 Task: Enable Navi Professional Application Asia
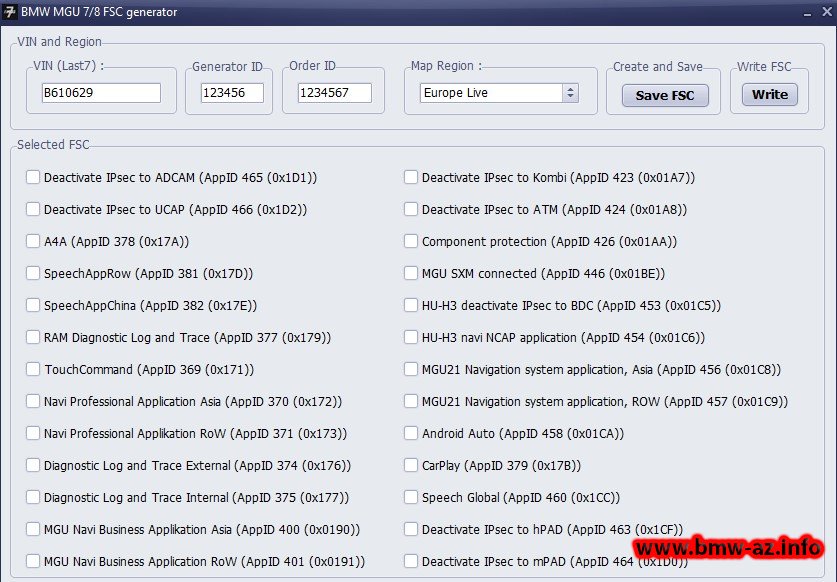[x=33, y=401]
